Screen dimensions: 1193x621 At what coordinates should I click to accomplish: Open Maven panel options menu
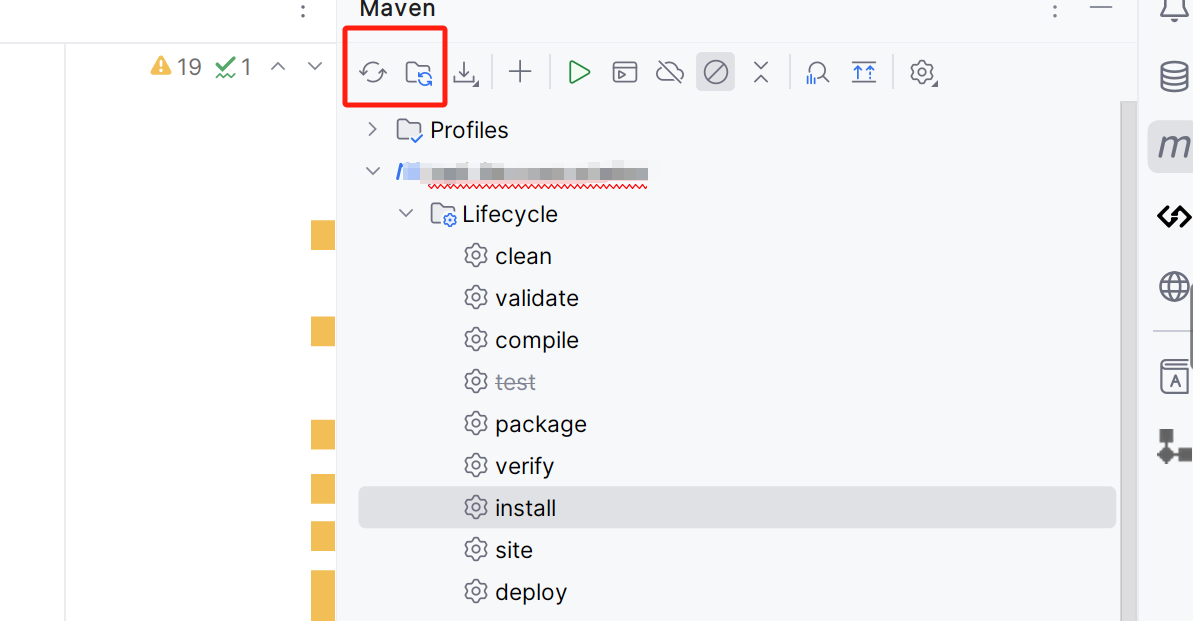tap(1055, 11)
